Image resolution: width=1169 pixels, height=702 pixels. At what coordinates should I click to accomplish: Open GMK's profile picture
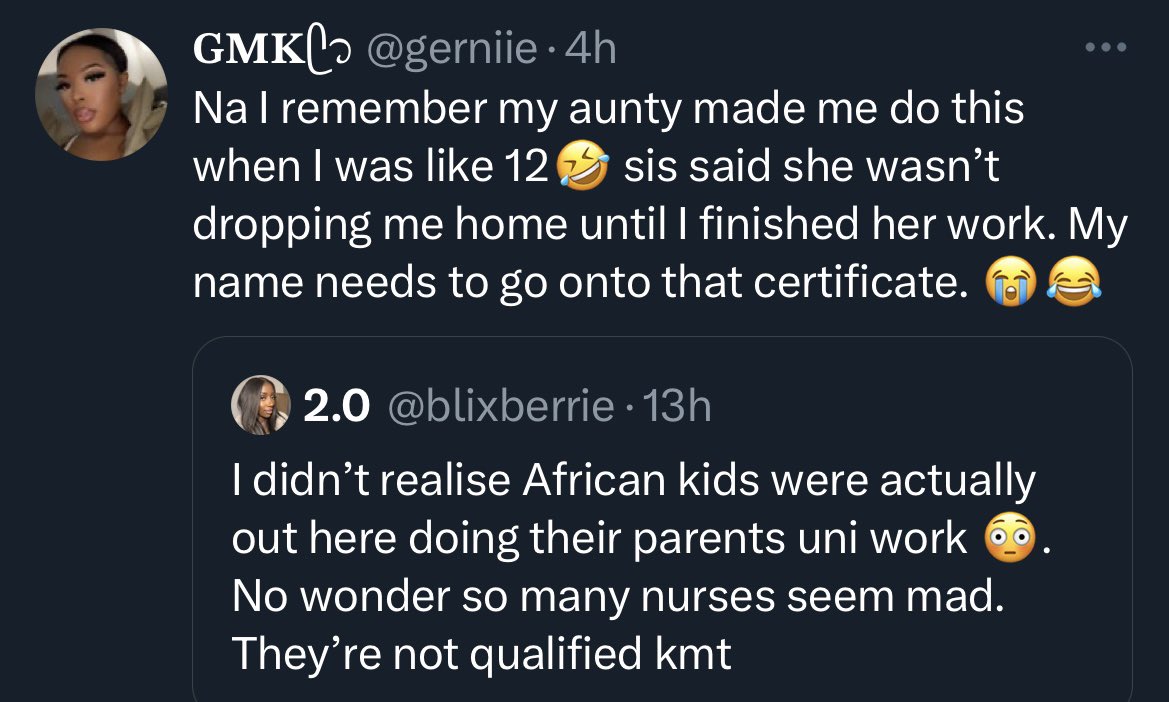101,94
